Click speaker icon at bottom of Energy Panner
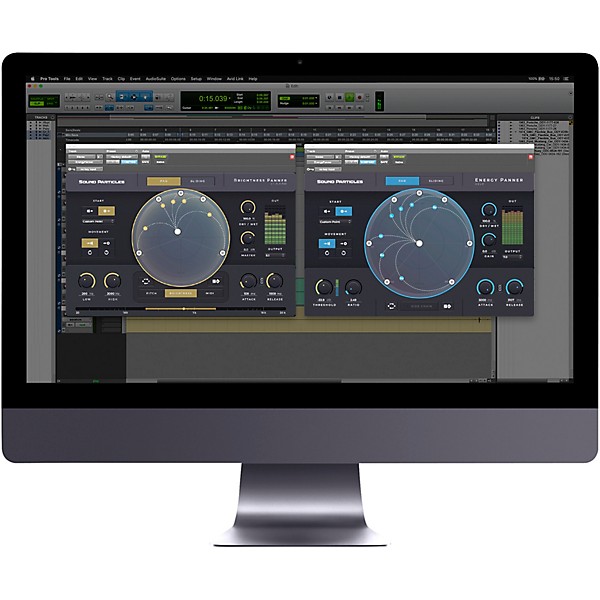This screenshot has height=600, width=600. coord(447,306)
